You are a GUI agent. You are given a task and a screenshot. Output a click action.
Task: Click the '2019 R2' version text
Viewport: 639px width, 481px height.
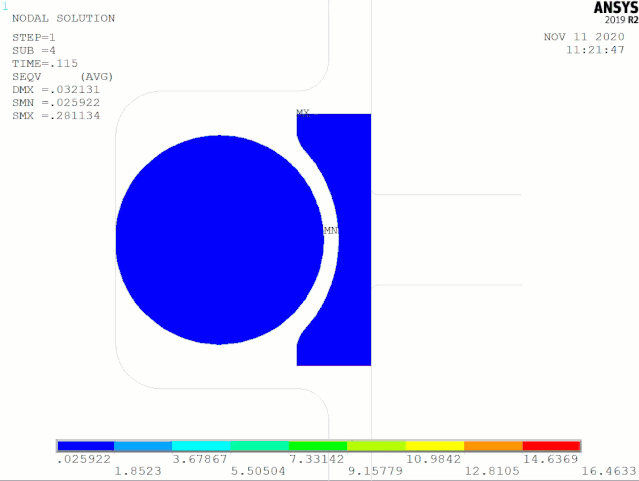point(621,20)
